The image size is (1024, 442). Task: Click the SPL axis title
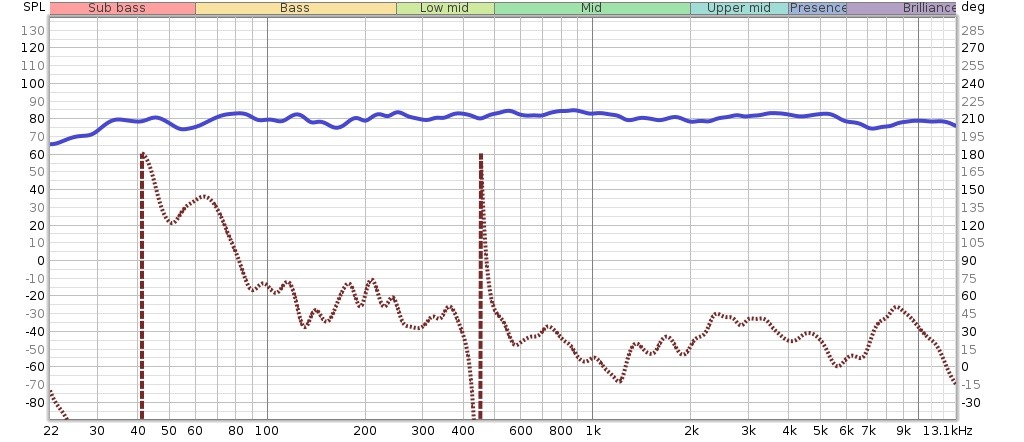point(33,8)
